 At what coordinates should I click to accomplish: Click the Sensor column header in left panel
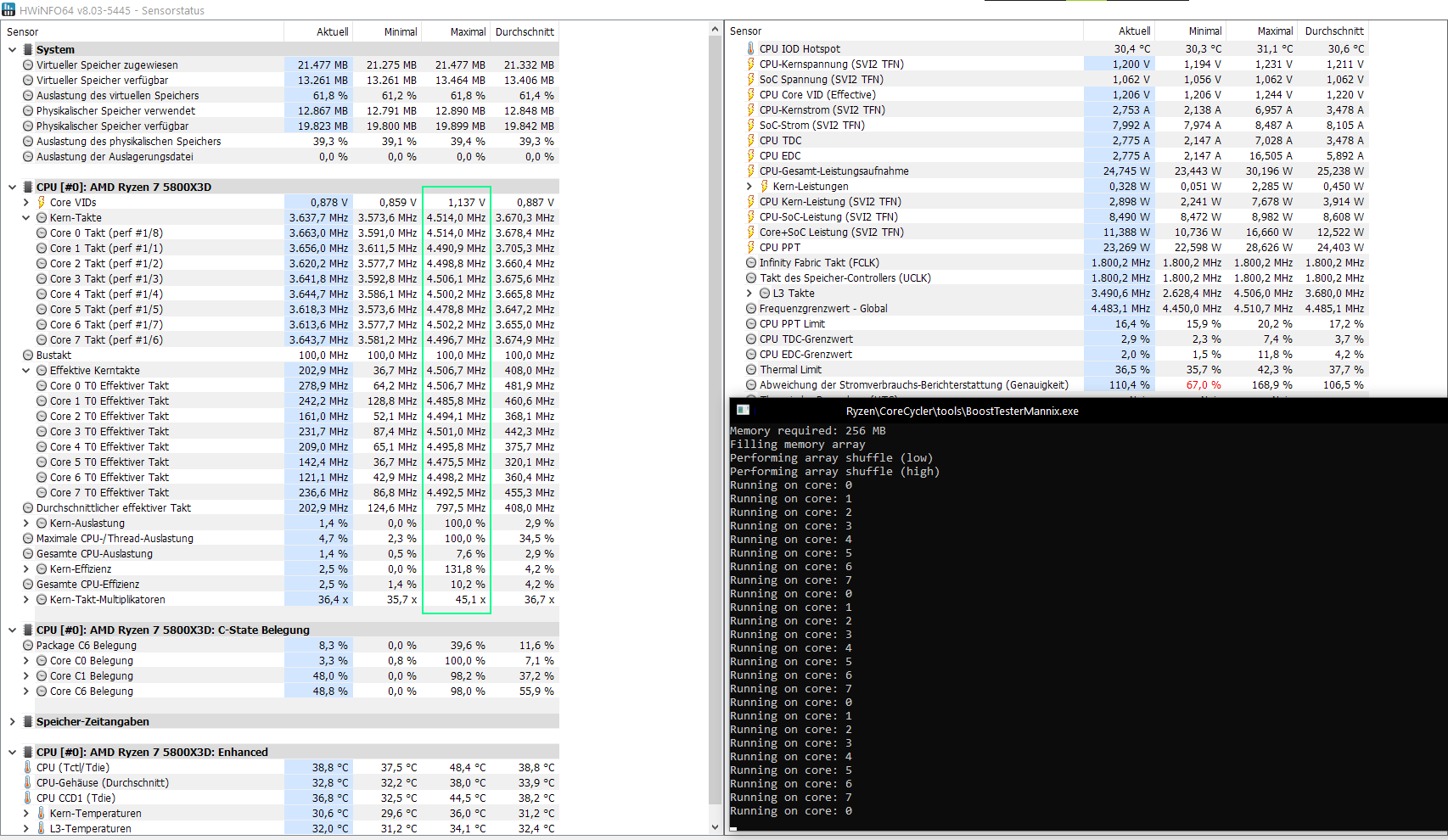tap(143, 31)
